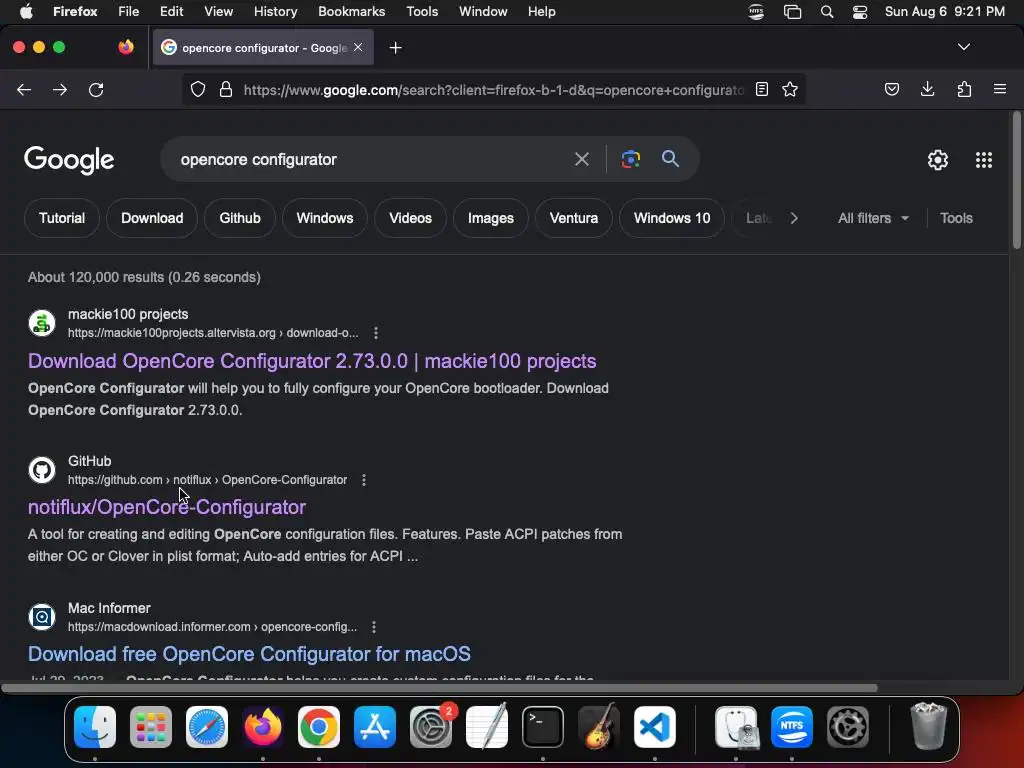Open NTFS for Mac from the Dock
Screen dimensions: 1024x768
(792, 727)
